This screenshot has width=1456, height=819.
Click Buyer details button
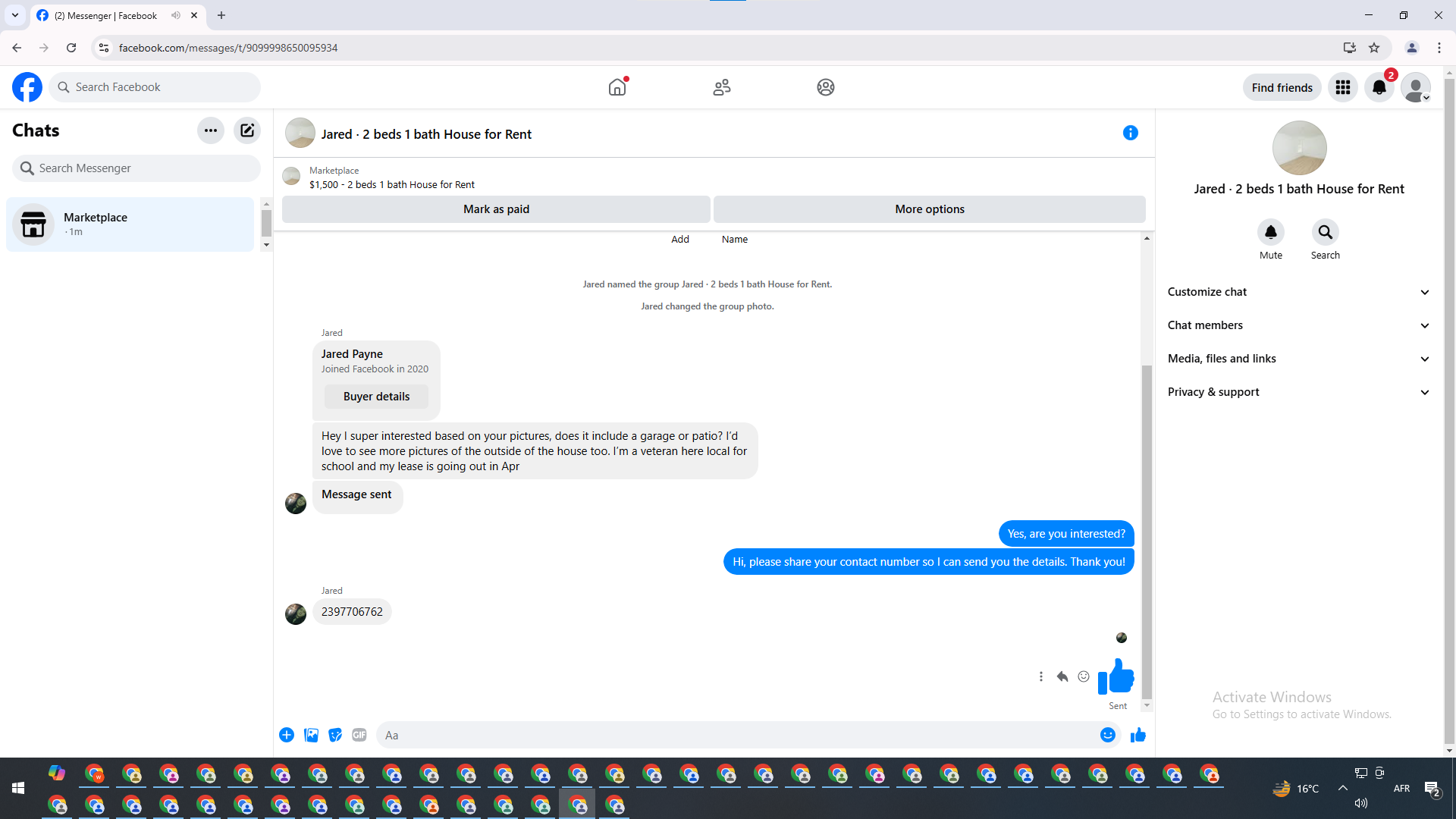376,397
